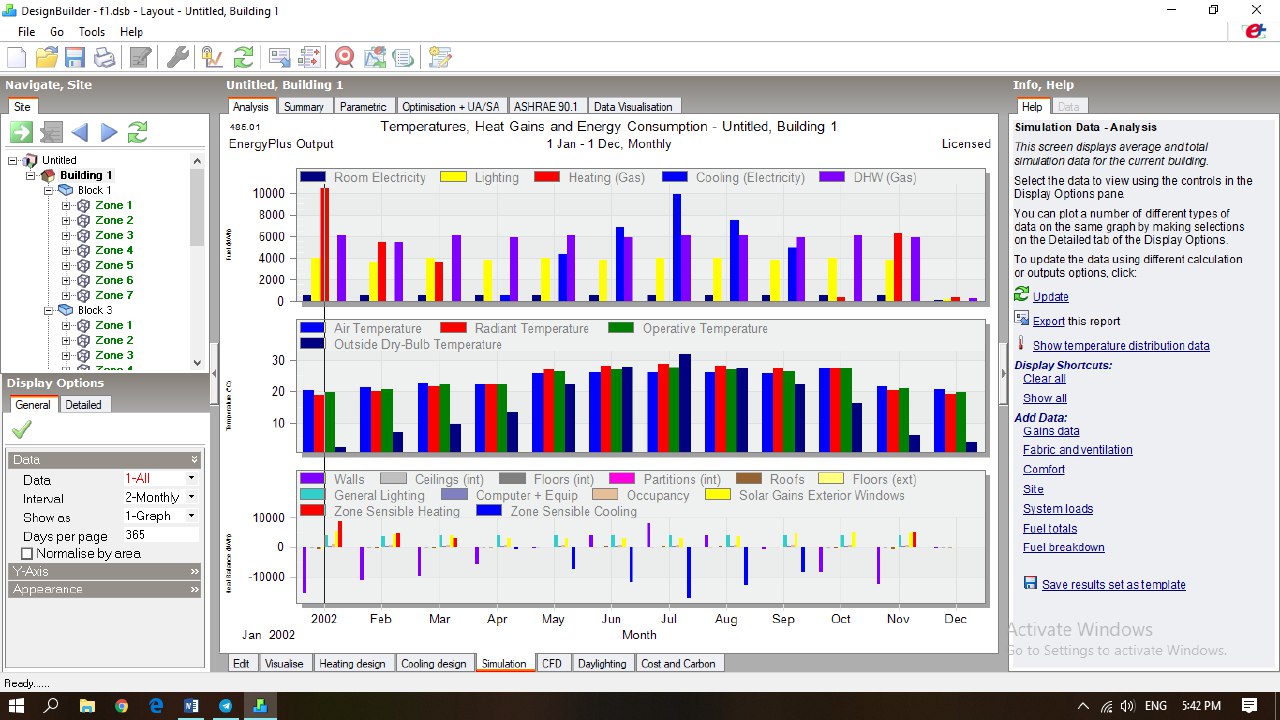The height and width of the screenshot is (720, 1280).
Task: Click the green refresh icon in the top toolbar
Action: click(243, 57)
